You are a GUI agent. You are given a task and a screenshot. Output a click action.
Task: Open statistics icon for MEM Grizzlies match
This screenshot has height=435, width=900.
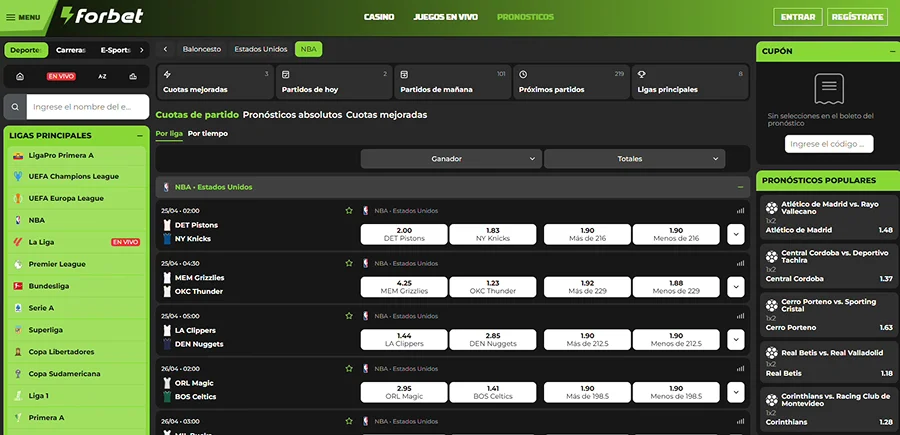[x=740, y=263]
